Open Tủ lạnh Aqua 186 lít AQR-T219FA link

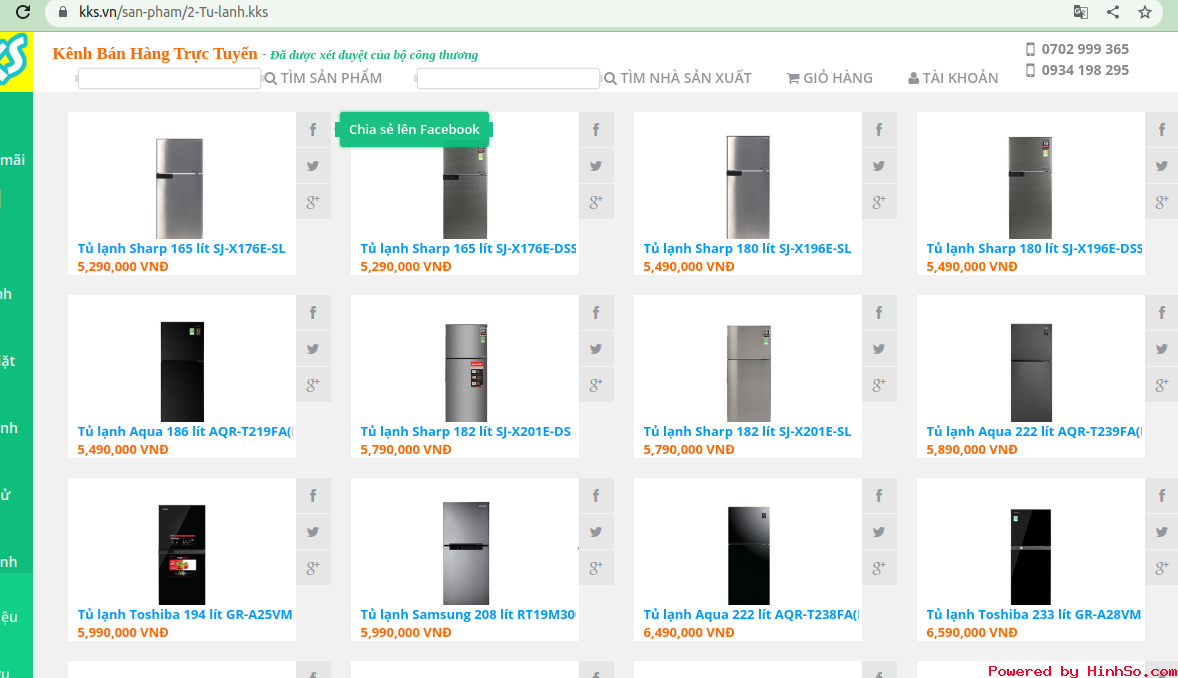coord(185,431)
